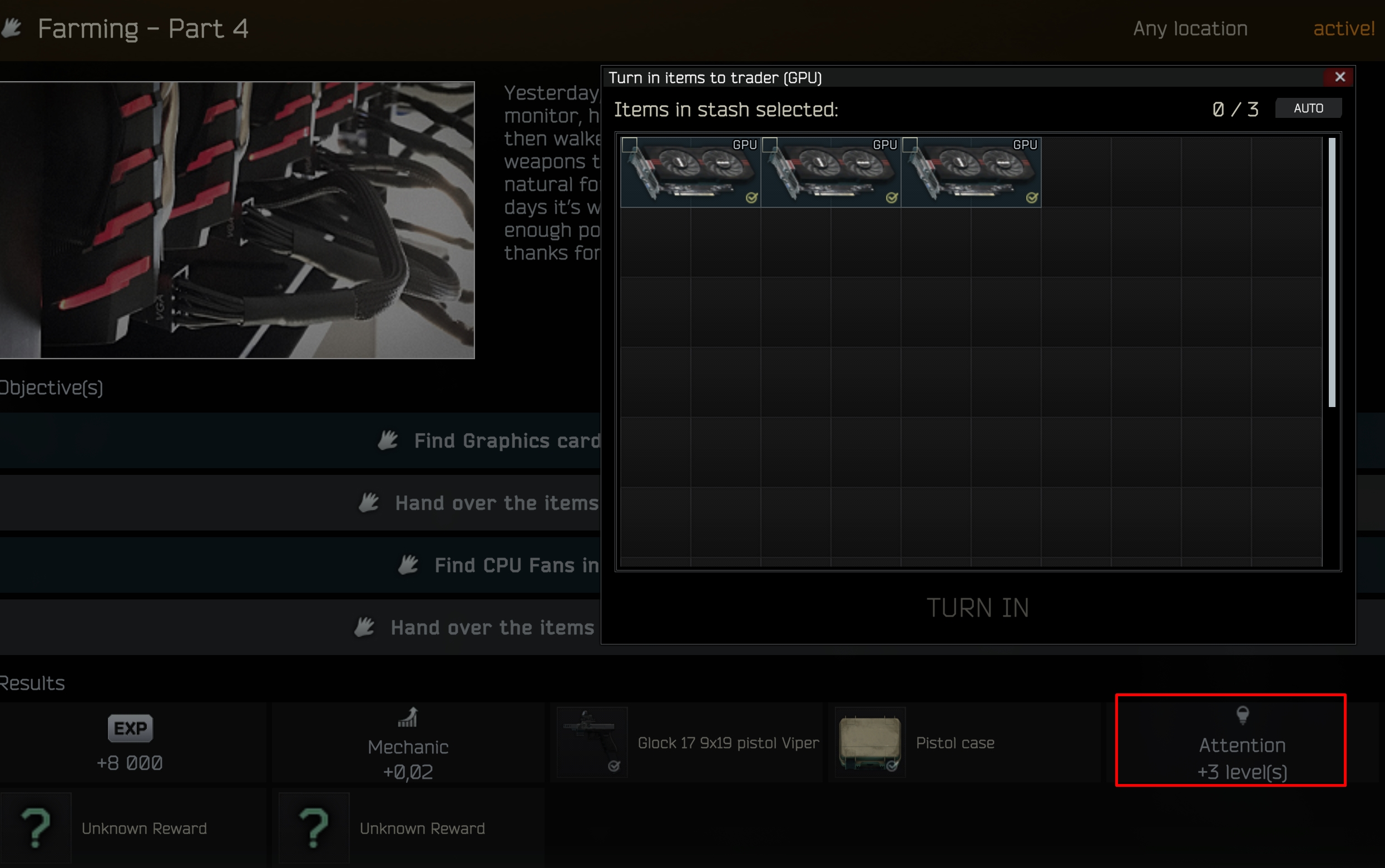Click the hand icon beside Farming title
The width and height of the screenshot is (1385, 868).
(12, 28)
